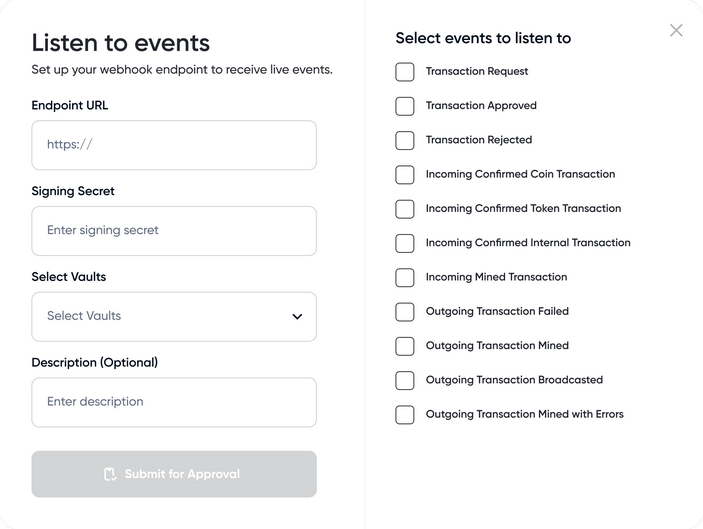Select the Outgoing Transaction Mined checkbox
Image resolution: width=703 pixels, height=529 pixels.
coord(405,346)
